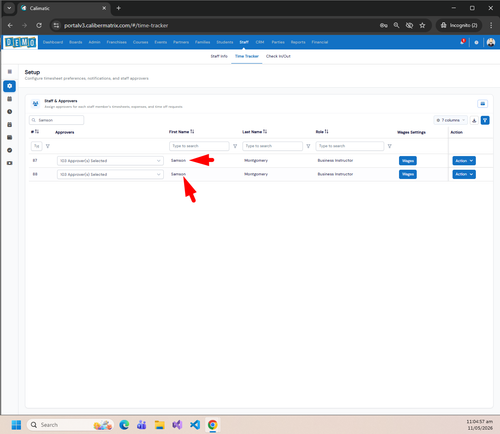Open Action dropdown for row 88

tap(464, 174)
